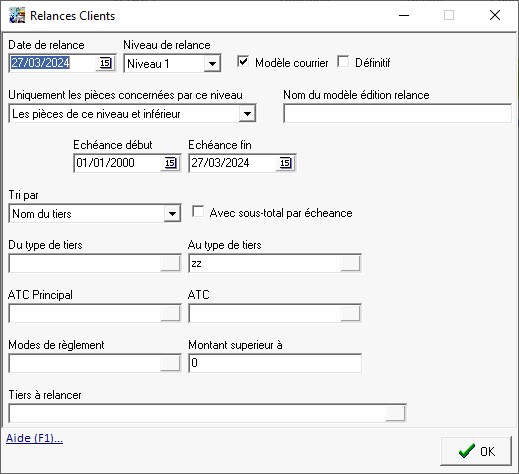The image size is (519, 474).
Task: Focus the Nom du modèle édition relance field
Action: (x=398, y=113)
